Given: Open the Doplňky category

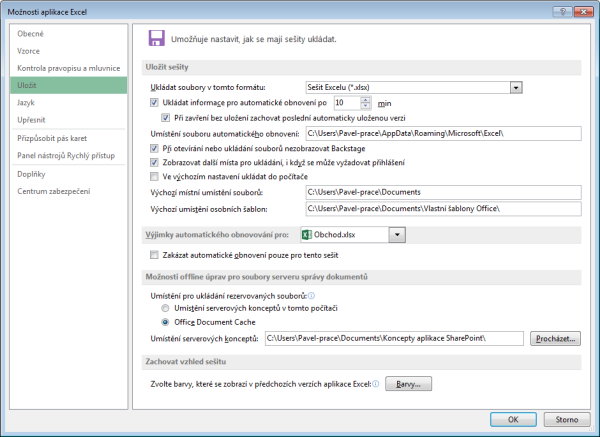Looking at the screenshot, I should point(69,174).
